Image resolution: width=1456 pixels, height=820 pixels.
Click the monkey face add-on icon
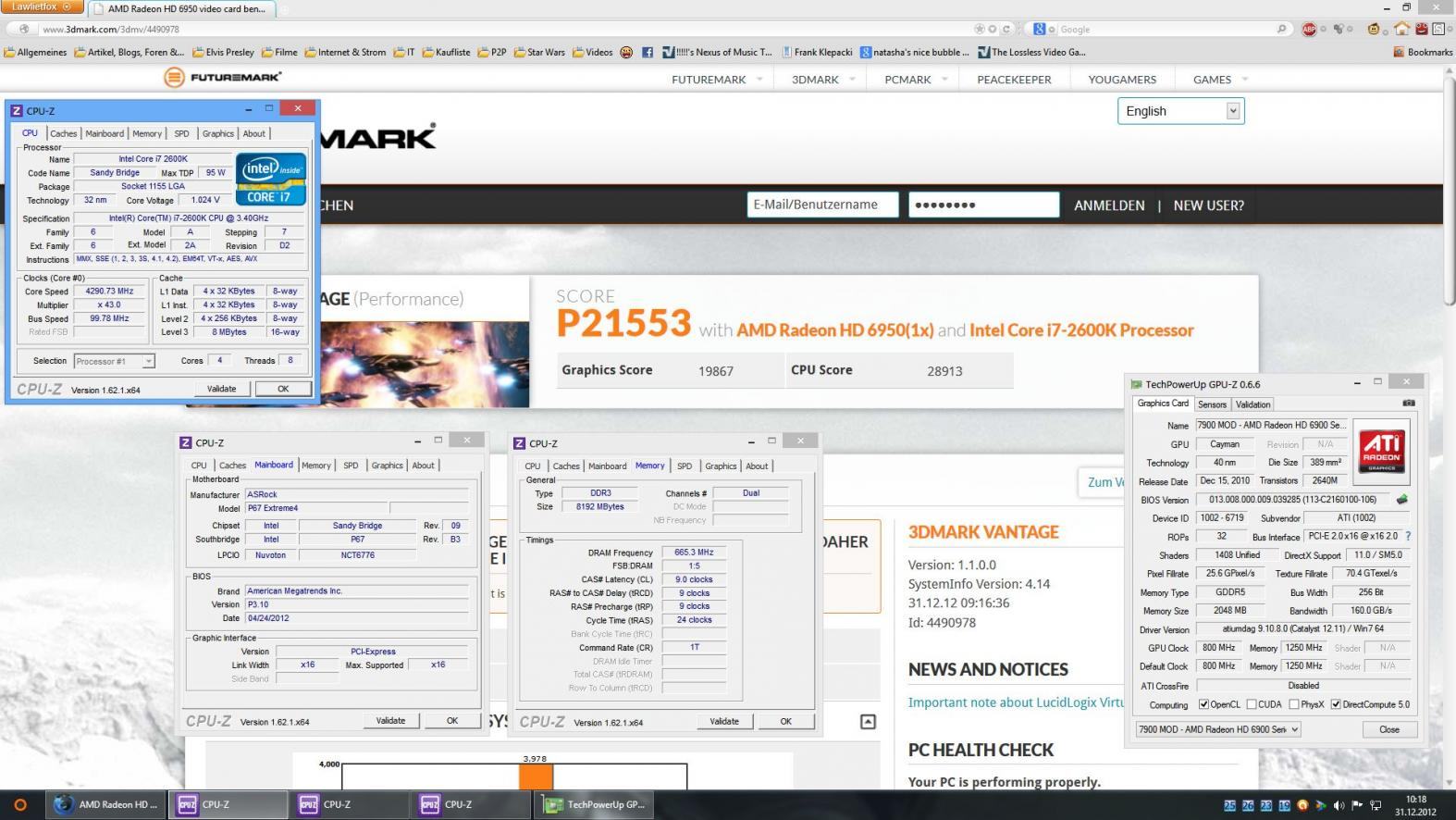[1374, 29]
